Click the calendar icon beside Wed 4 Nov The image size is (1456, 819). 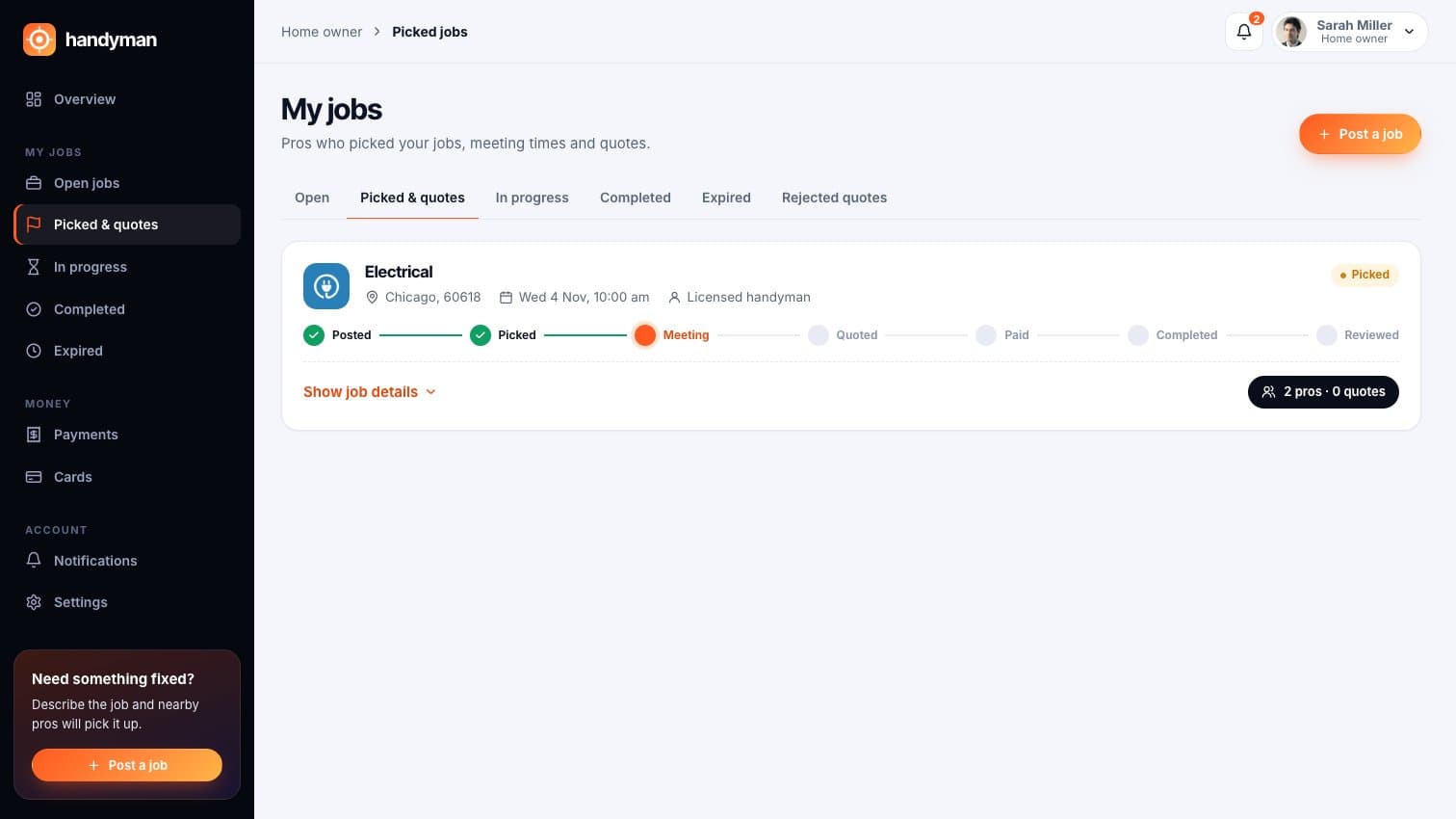(x=506, y=298)
